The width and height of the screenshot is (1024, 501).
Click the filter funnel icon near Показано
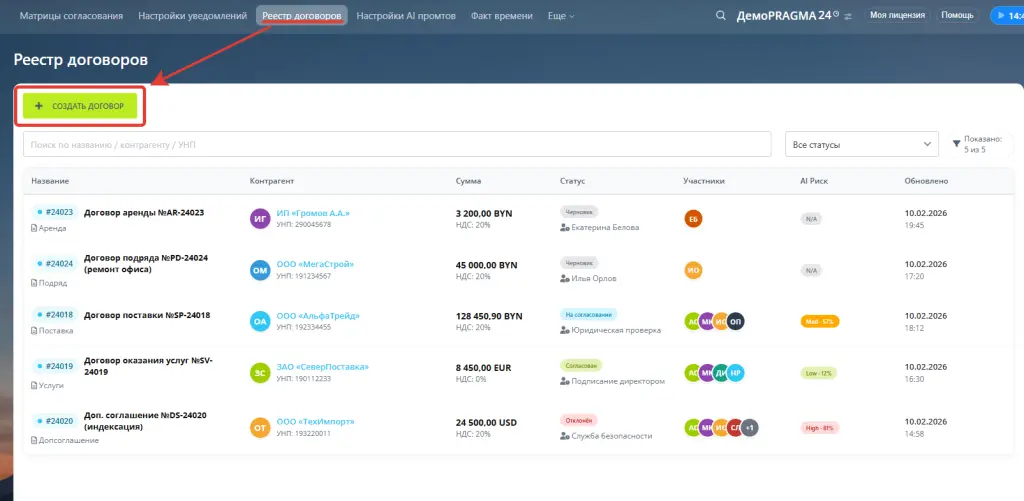click(956, 144)
